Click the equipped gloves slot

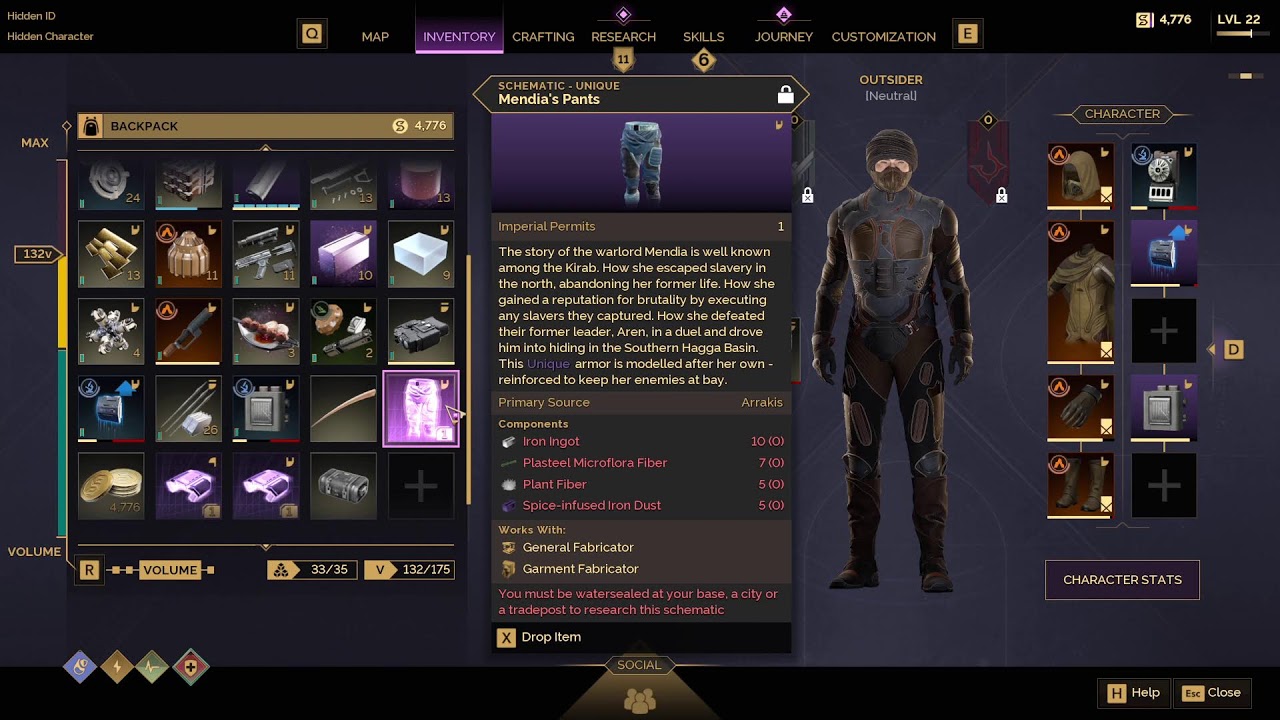tap(1080, 408)
